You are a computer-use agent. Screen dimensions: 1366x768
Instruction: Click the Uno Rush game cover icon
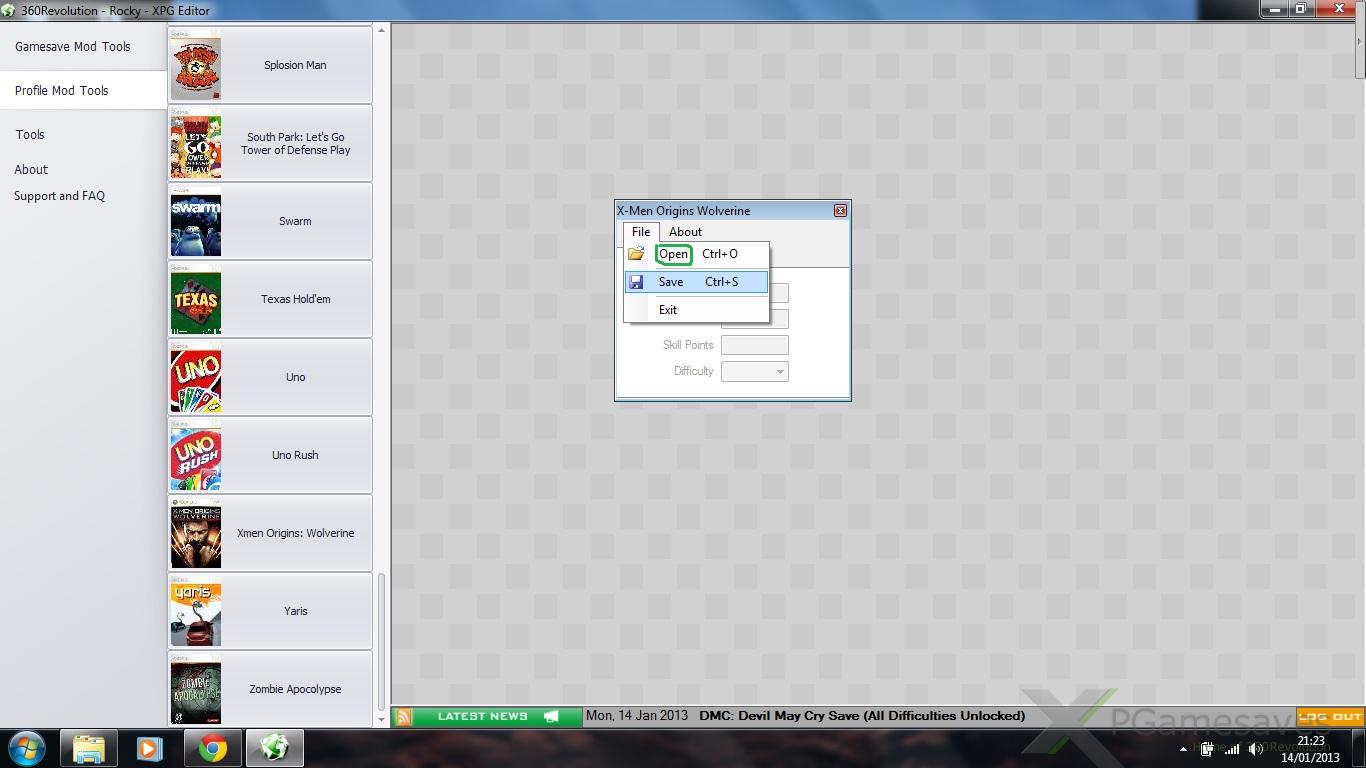click(196, 455)
